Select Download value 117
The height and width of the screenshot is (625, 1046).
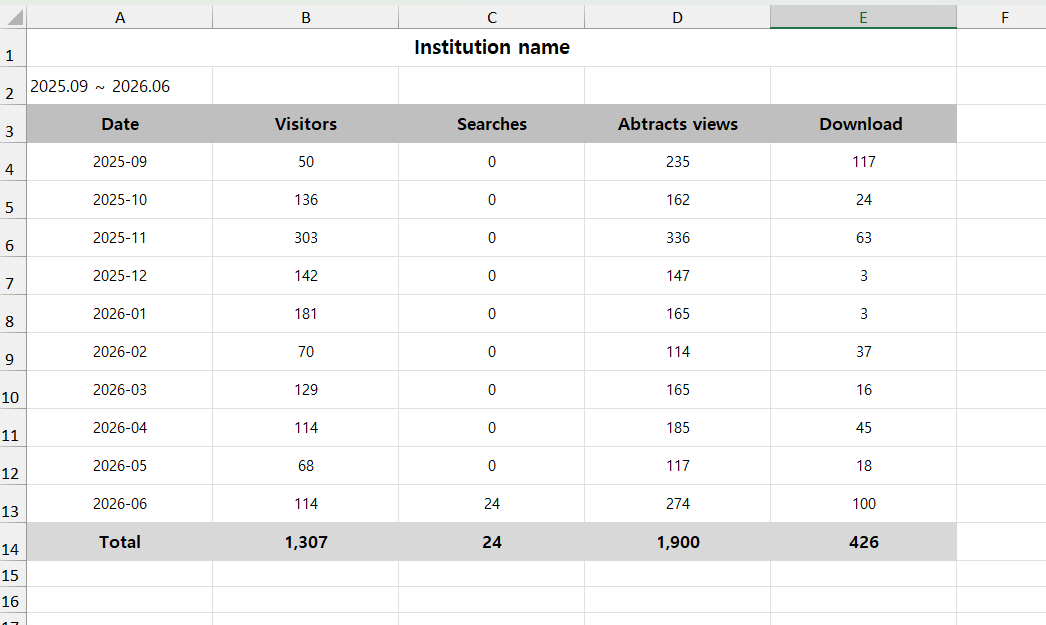click(x=863, y=162)
